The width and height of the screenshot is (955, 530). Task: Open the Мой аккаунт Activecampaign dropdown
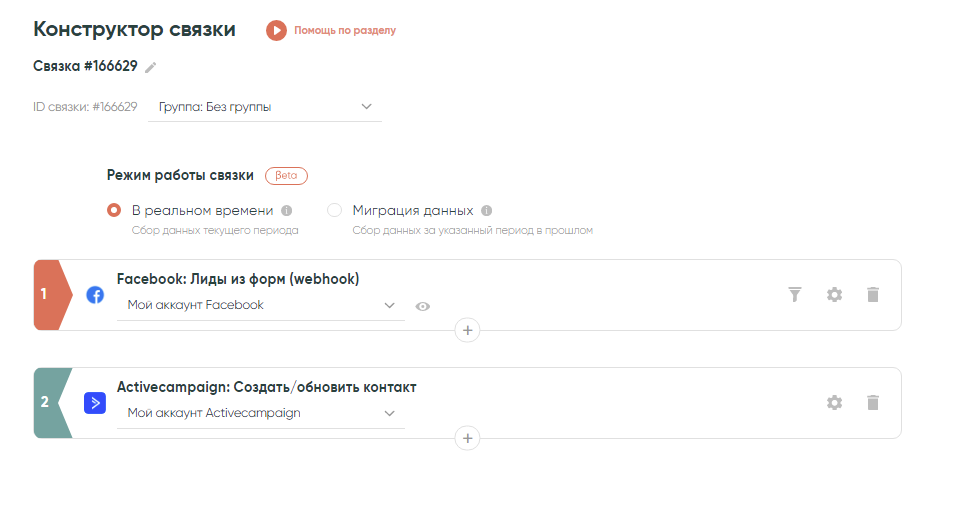(261, 413)
